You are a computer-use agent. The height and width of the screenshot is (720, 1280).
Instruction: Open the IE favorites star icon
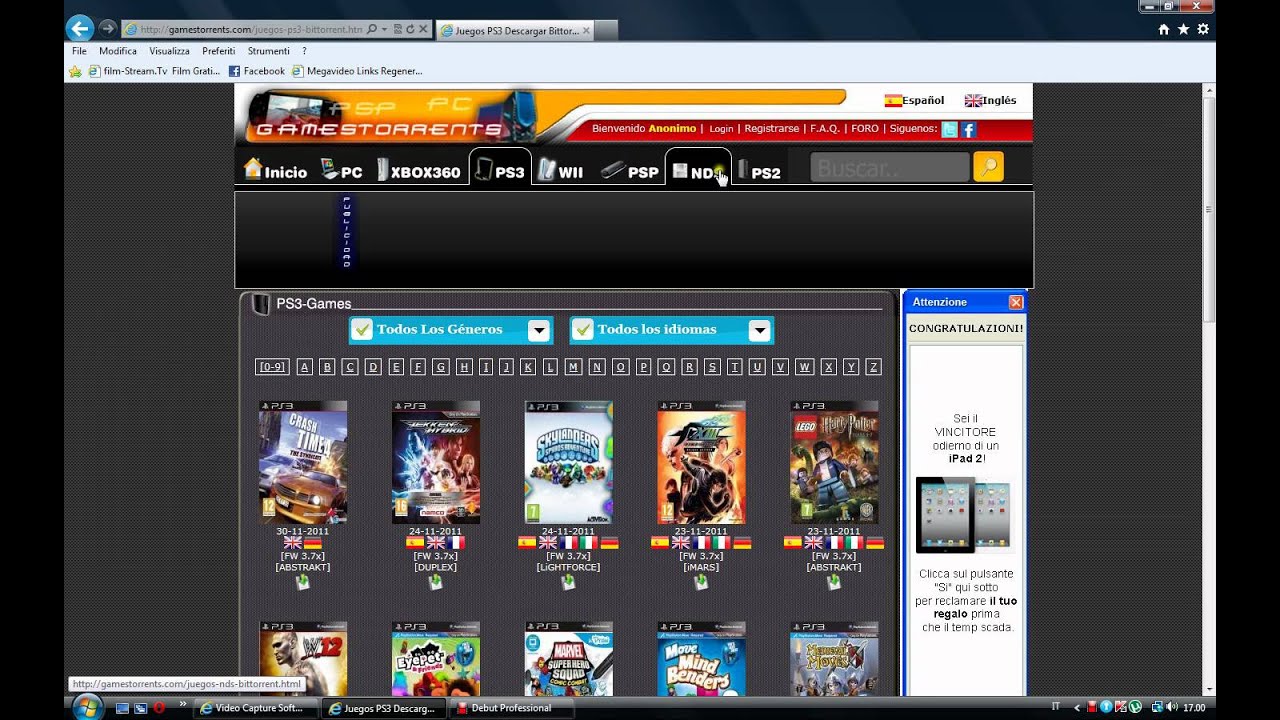coord(1183,30)
